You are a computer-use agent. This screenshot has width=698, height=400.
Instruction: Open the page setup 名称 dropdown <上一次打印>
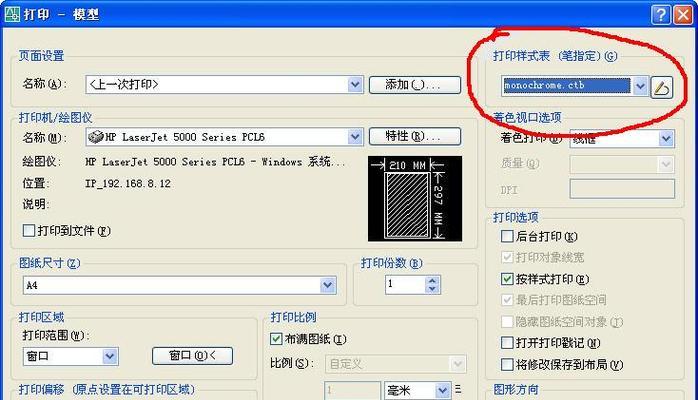pyautogui.click(x=355, y=84)
